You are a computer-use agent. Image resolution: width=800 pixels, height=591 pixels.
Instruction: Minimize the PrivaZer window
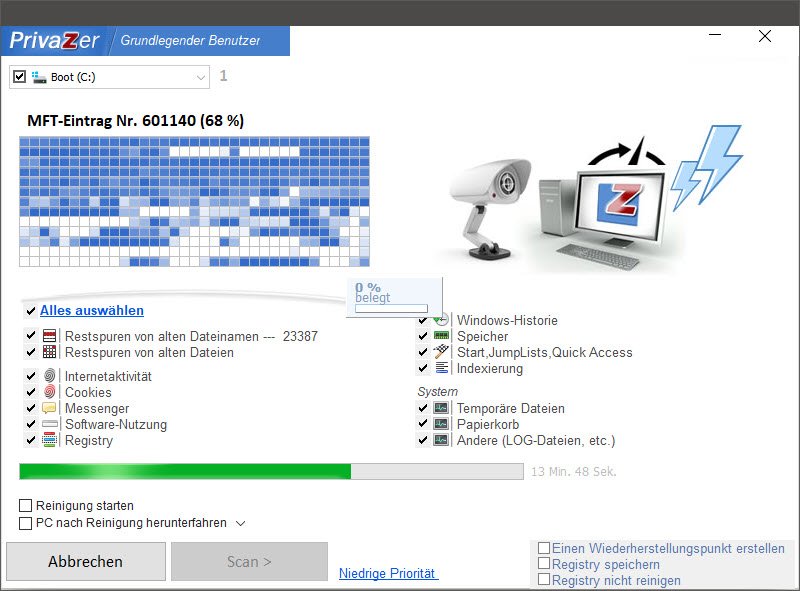[715, 35]
